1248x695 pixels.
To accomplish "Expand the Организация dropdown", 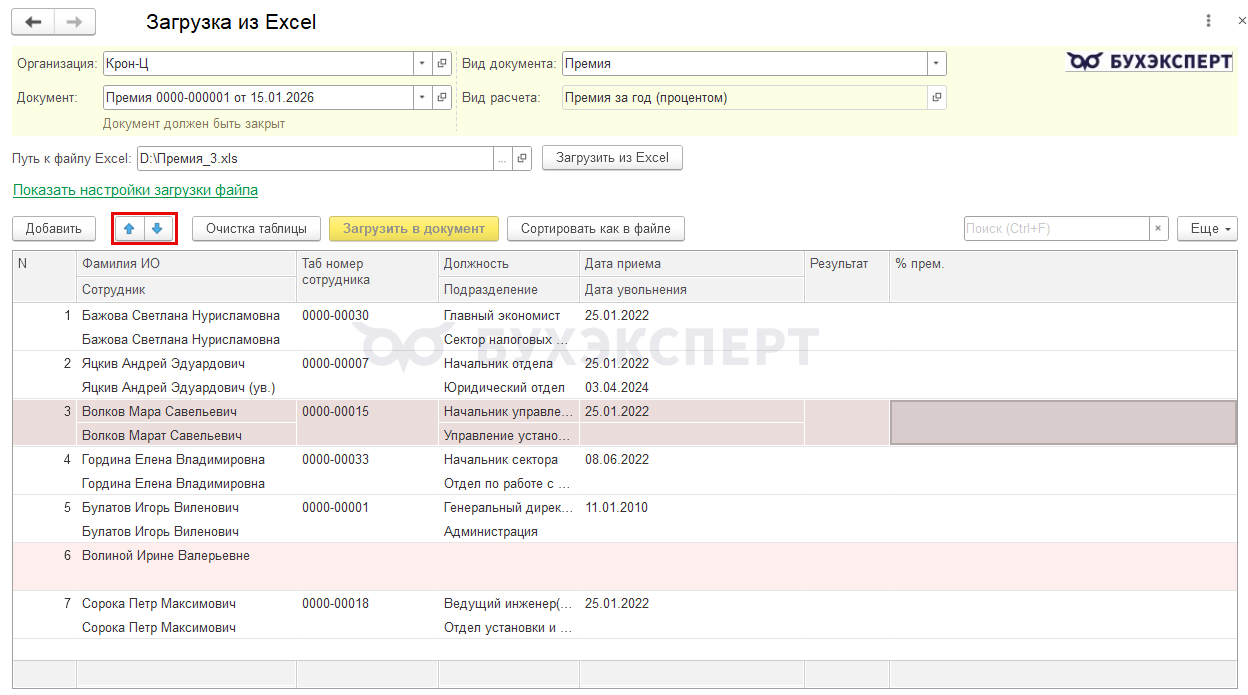I will tap(421, 64).
